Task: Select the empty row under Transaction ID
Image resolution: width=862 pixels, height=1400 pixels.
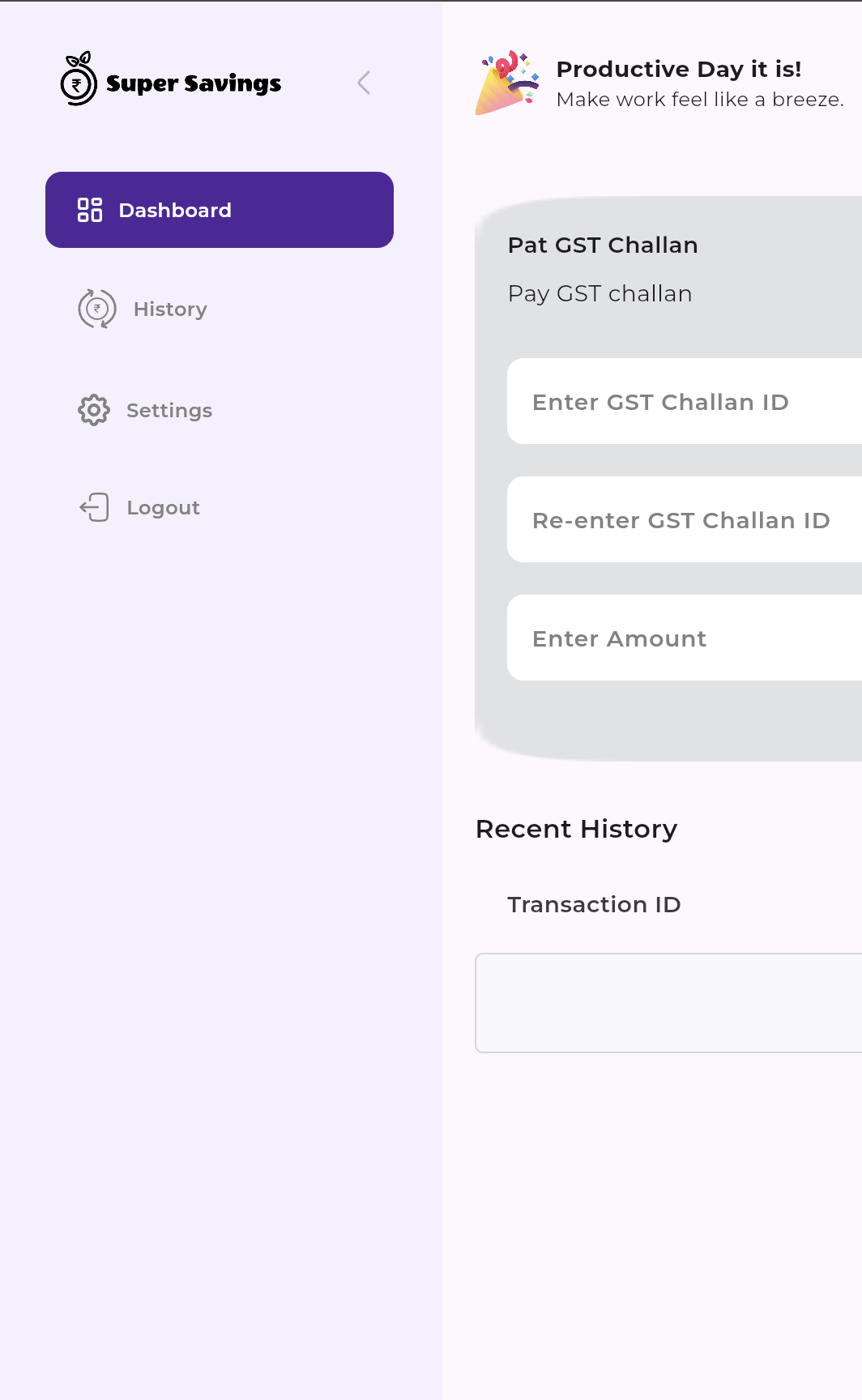Action: tap(668, 1003)
